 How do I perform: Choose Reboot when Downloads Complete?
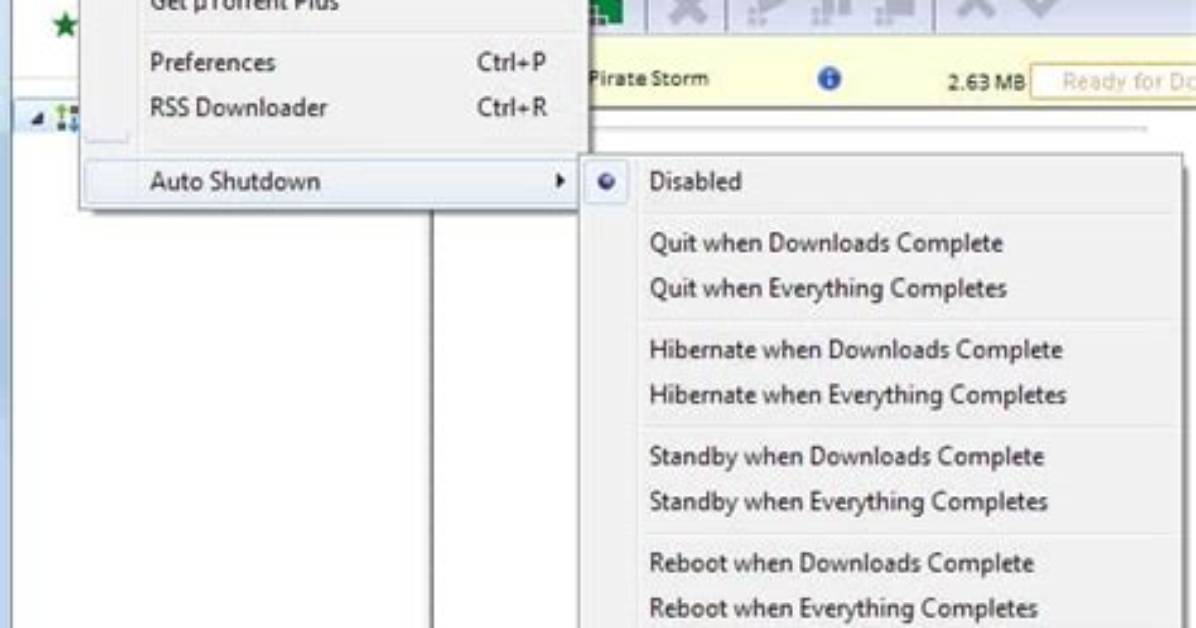[841, 563]
